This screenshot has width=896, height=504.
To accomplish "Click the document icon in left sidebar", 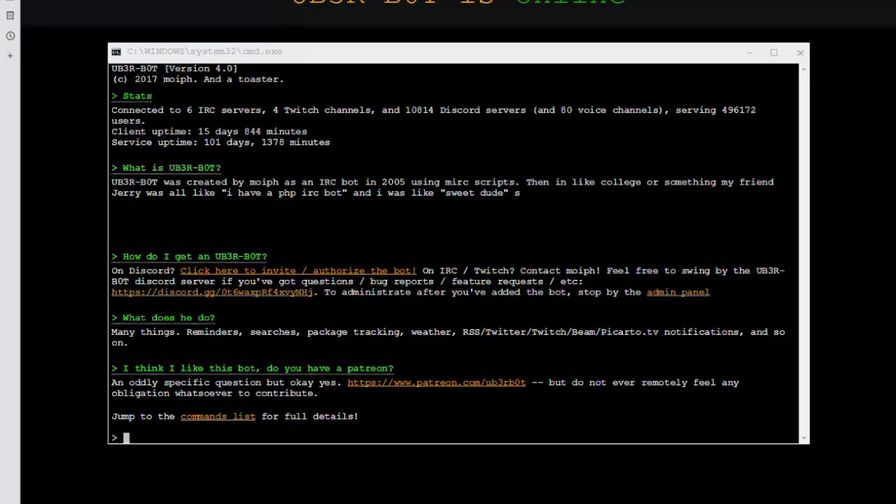I will click(x=10, y=15).
